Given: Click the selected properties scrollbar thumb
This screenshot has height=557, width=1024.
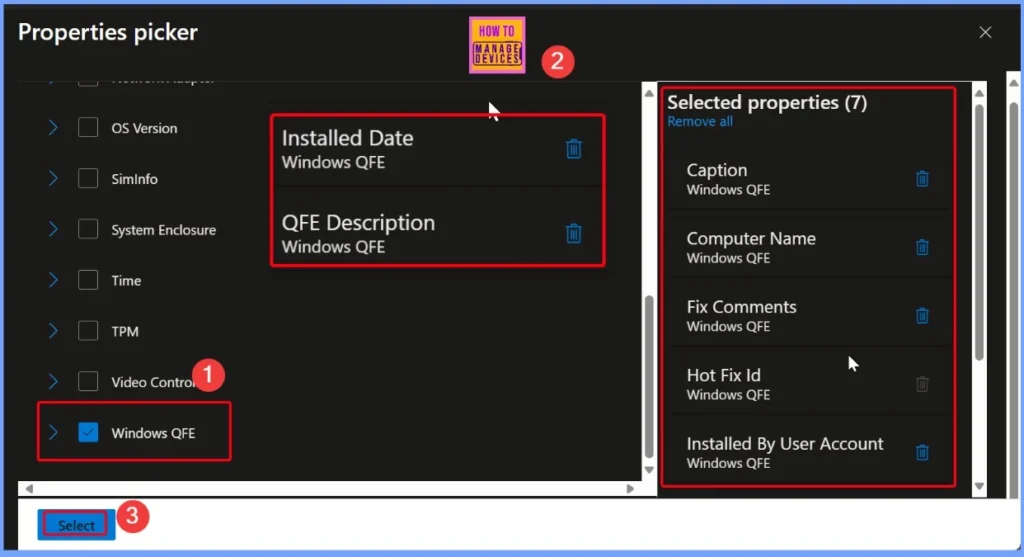Looking at the screenshot, I should (979, 232).
